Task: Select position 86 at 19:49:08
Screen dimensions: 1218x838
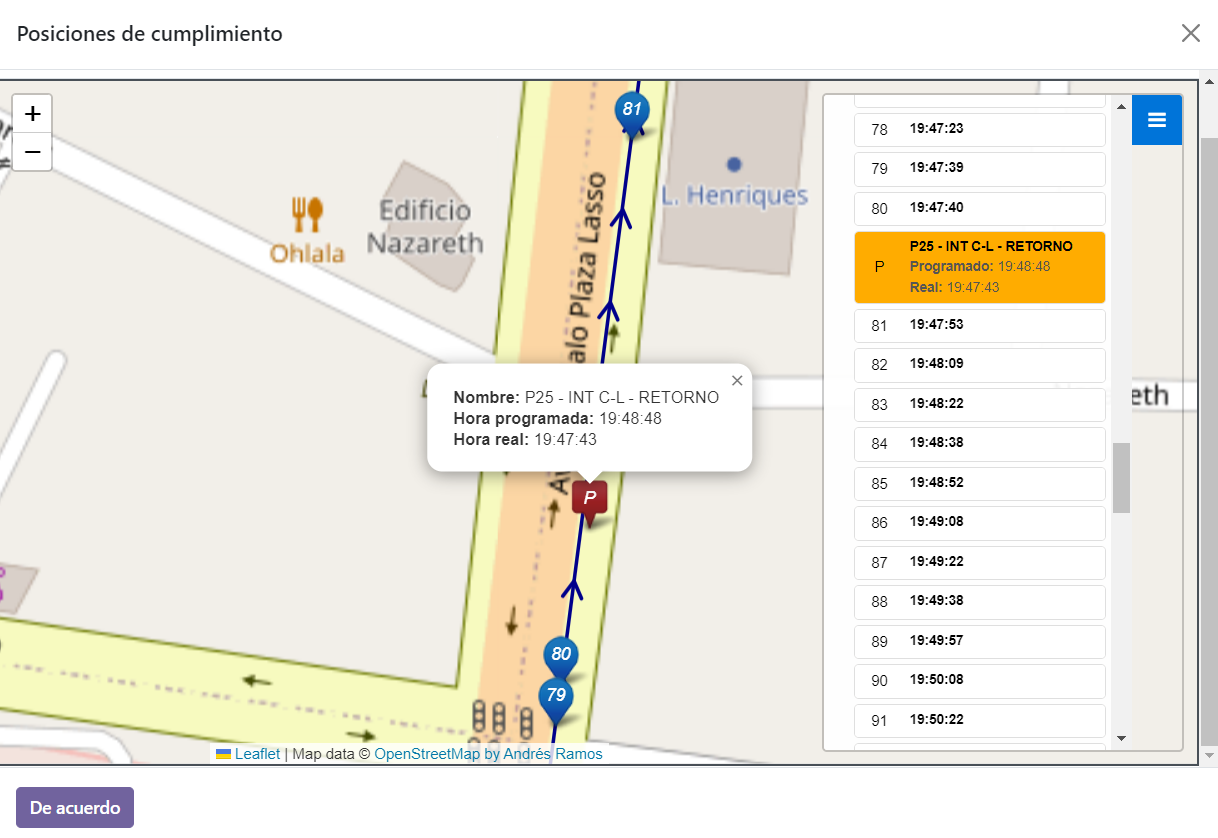Action: click(x=980, y=522)
